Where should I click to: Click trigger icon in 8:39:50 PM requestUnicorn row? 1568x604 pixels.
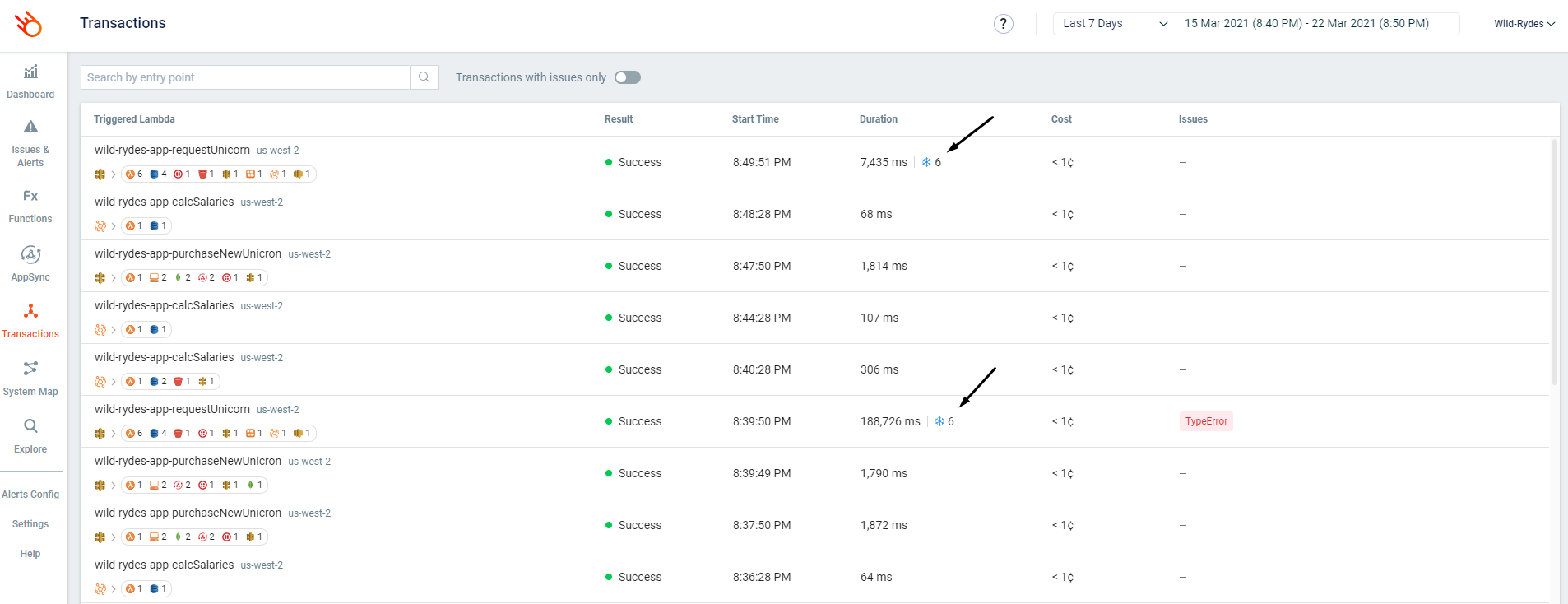(x=100, y=434)
